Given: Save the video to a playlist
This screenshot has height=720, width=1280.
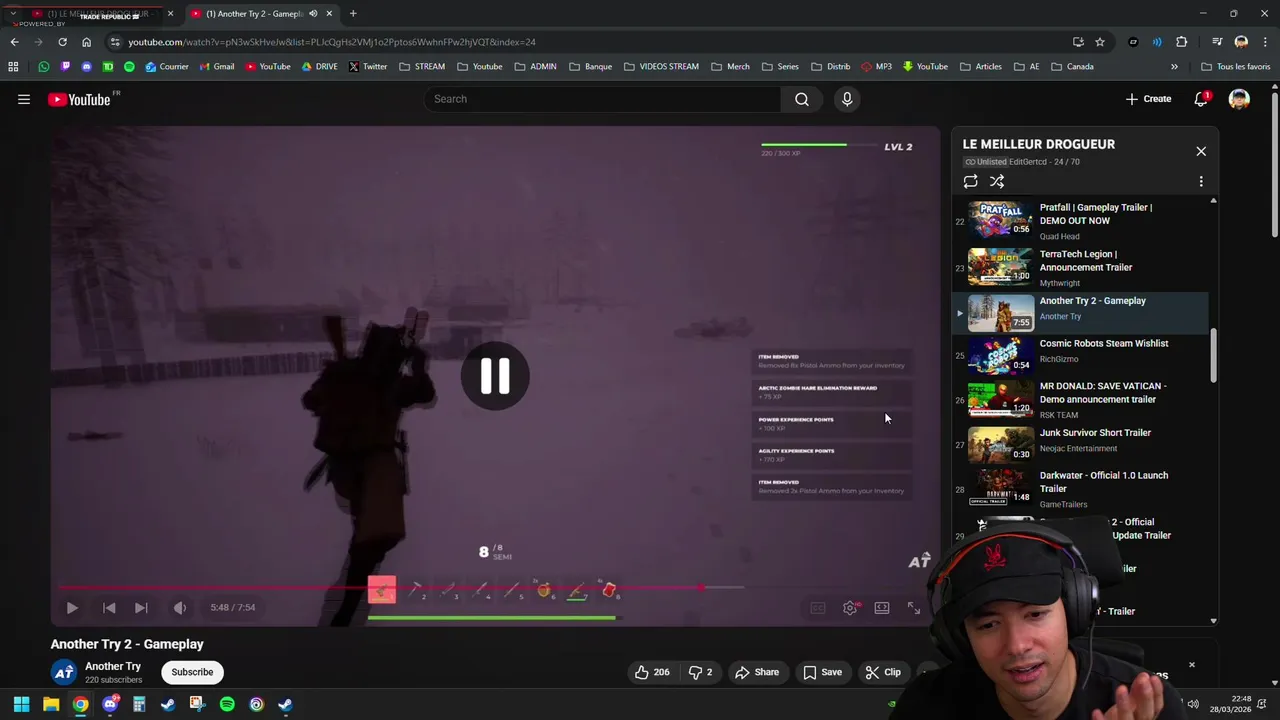Looking at the screenshot, I should [822, 672].
